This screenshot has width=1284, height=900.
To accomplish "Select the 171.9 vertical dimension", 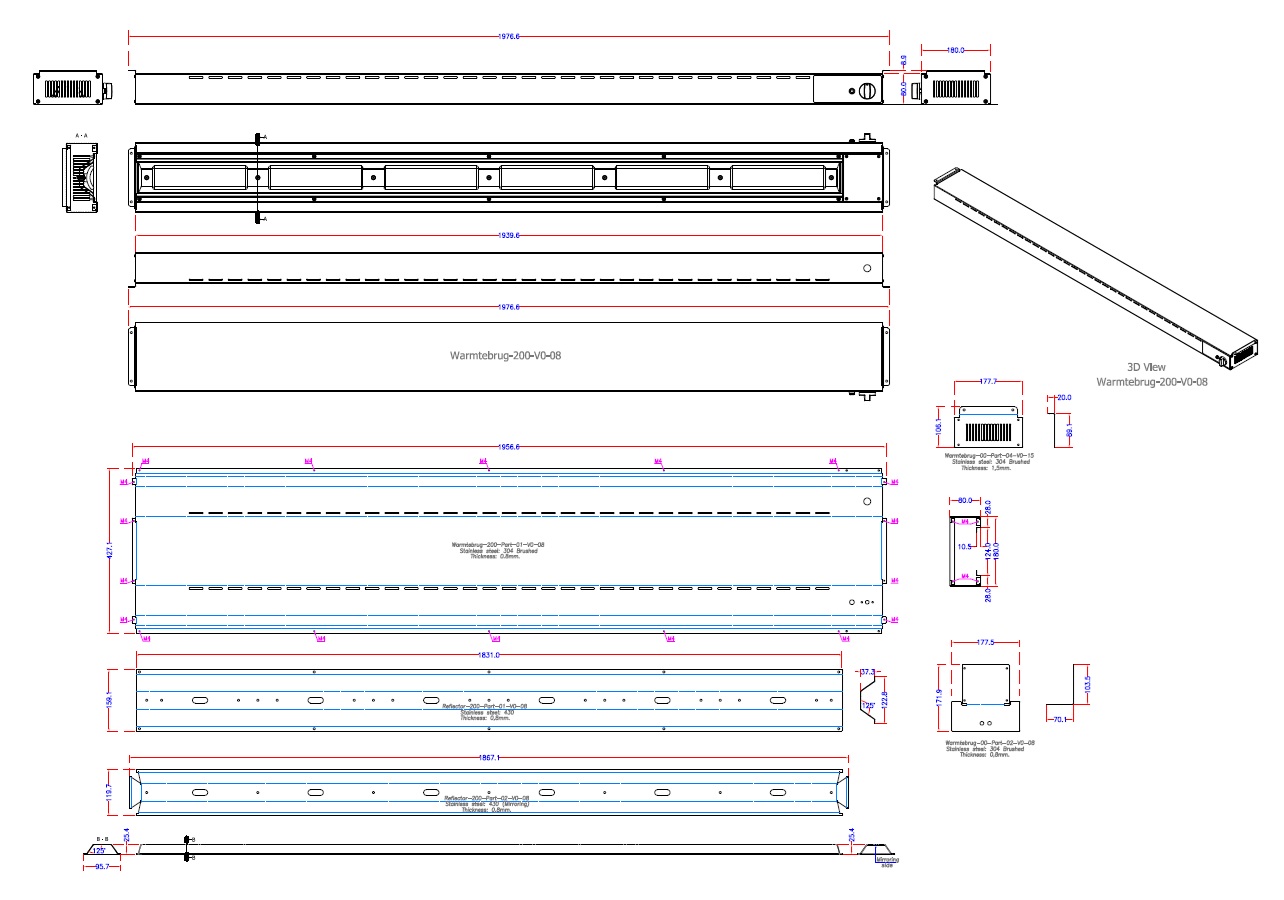I will tap(938, 695).
